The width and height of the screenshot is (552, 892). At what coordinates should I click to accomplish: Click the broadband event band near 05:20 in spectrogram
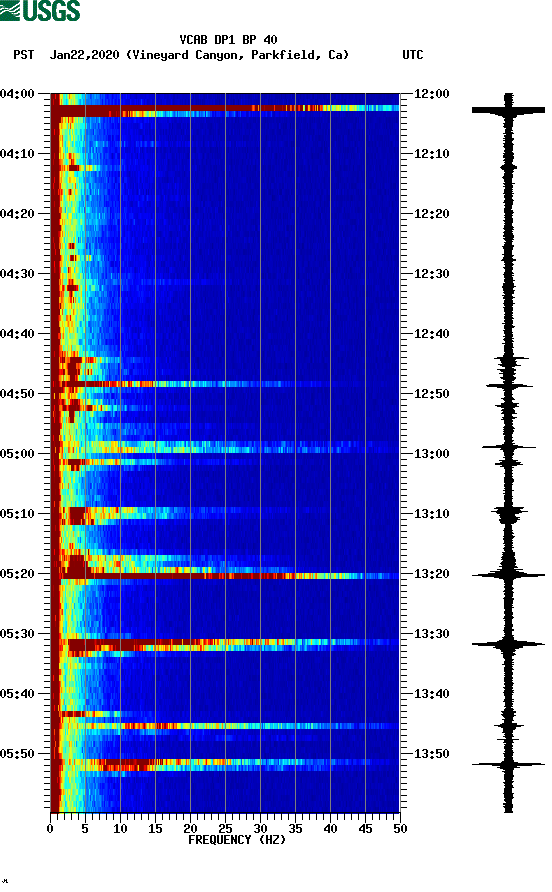(x=225, y=576)
